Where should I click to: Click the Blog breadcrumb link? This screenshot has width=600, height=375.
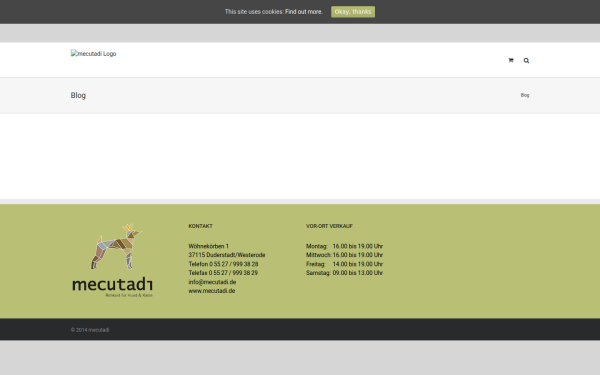click(x=525, y=95)
